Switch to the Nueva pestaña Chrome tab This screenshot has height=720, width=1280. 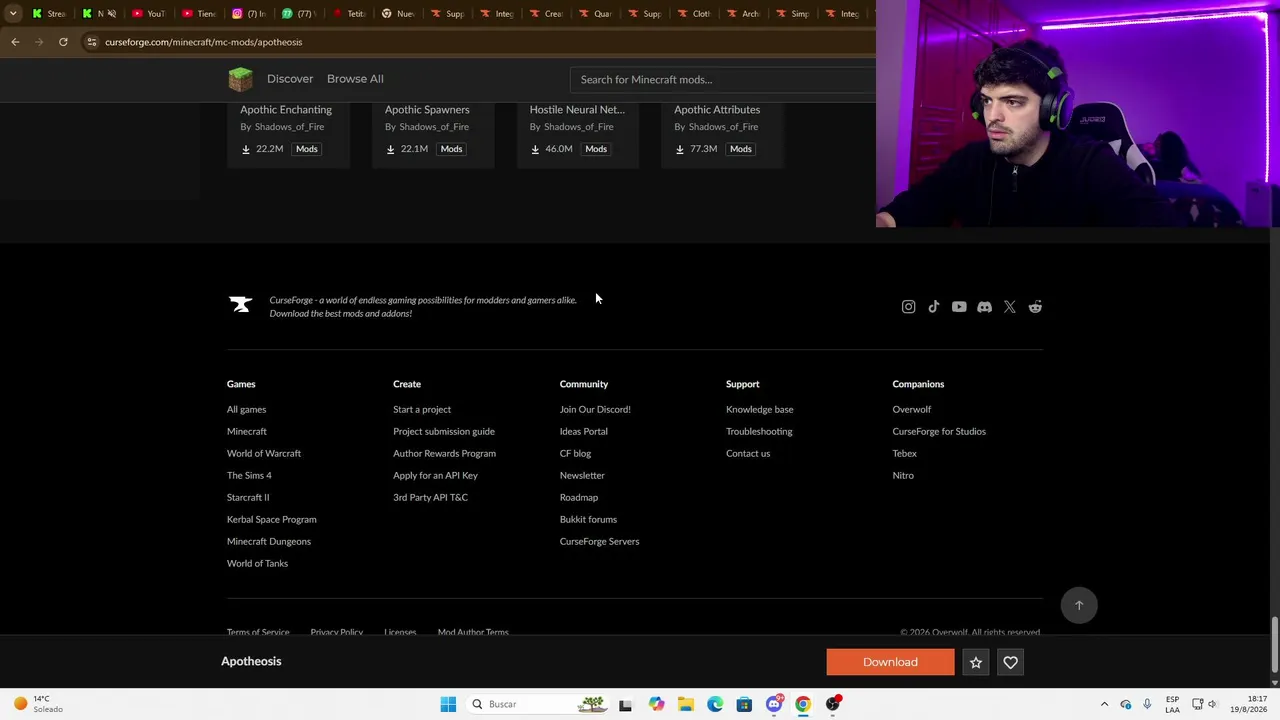click(x=398, y=13)
